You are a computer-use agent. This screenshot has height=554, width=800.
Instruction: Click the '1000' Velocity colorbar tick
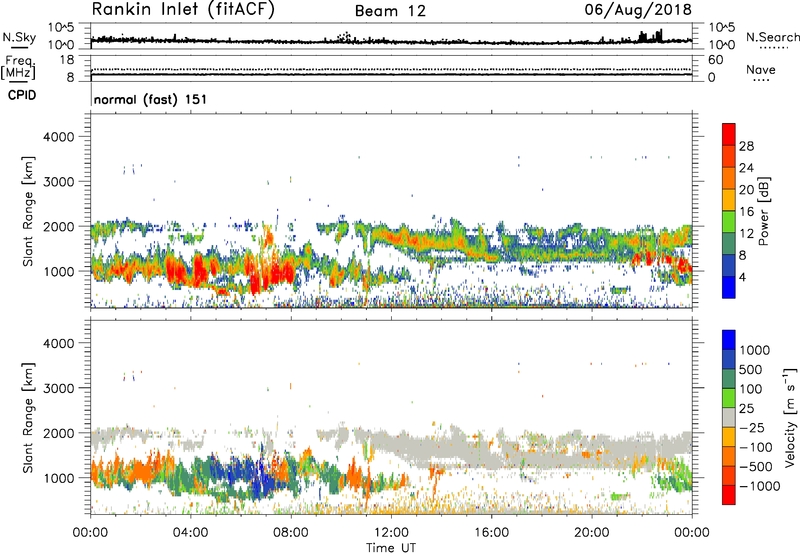(754, 350)
